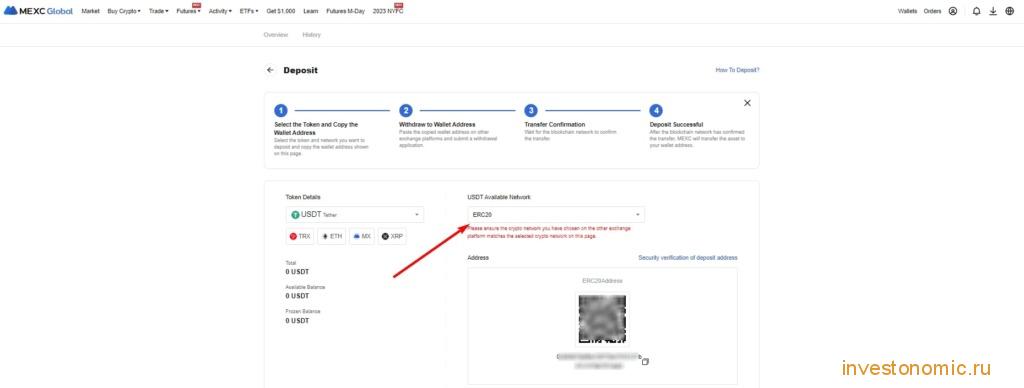Choose the MX token shortcut
1024x388 pixels.
point(362,236)
